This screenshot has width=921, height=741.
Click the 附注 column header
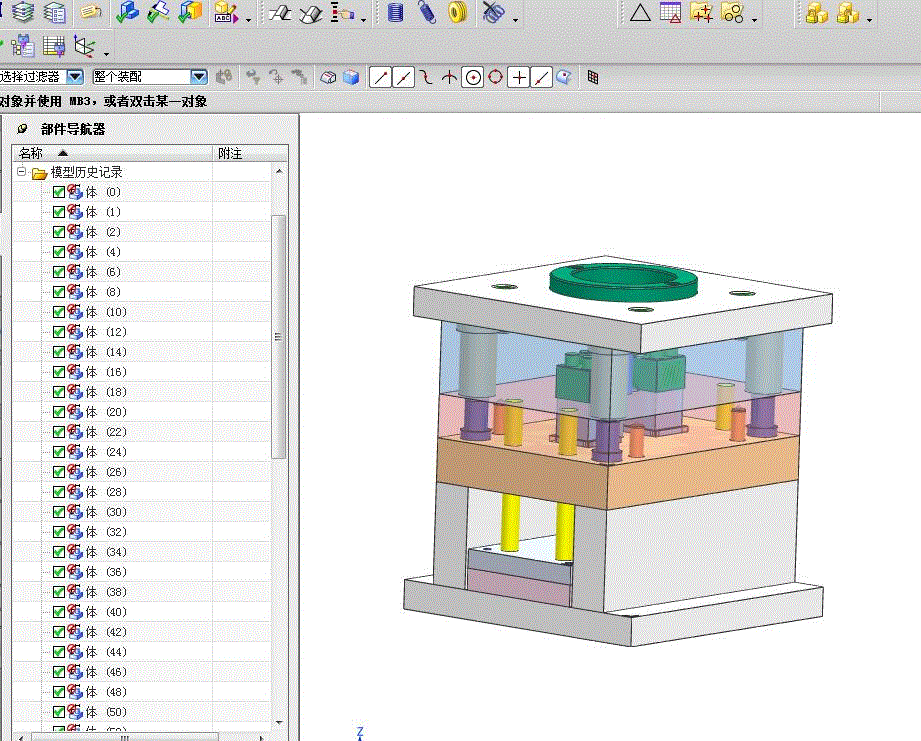click(x=230, y=153)
